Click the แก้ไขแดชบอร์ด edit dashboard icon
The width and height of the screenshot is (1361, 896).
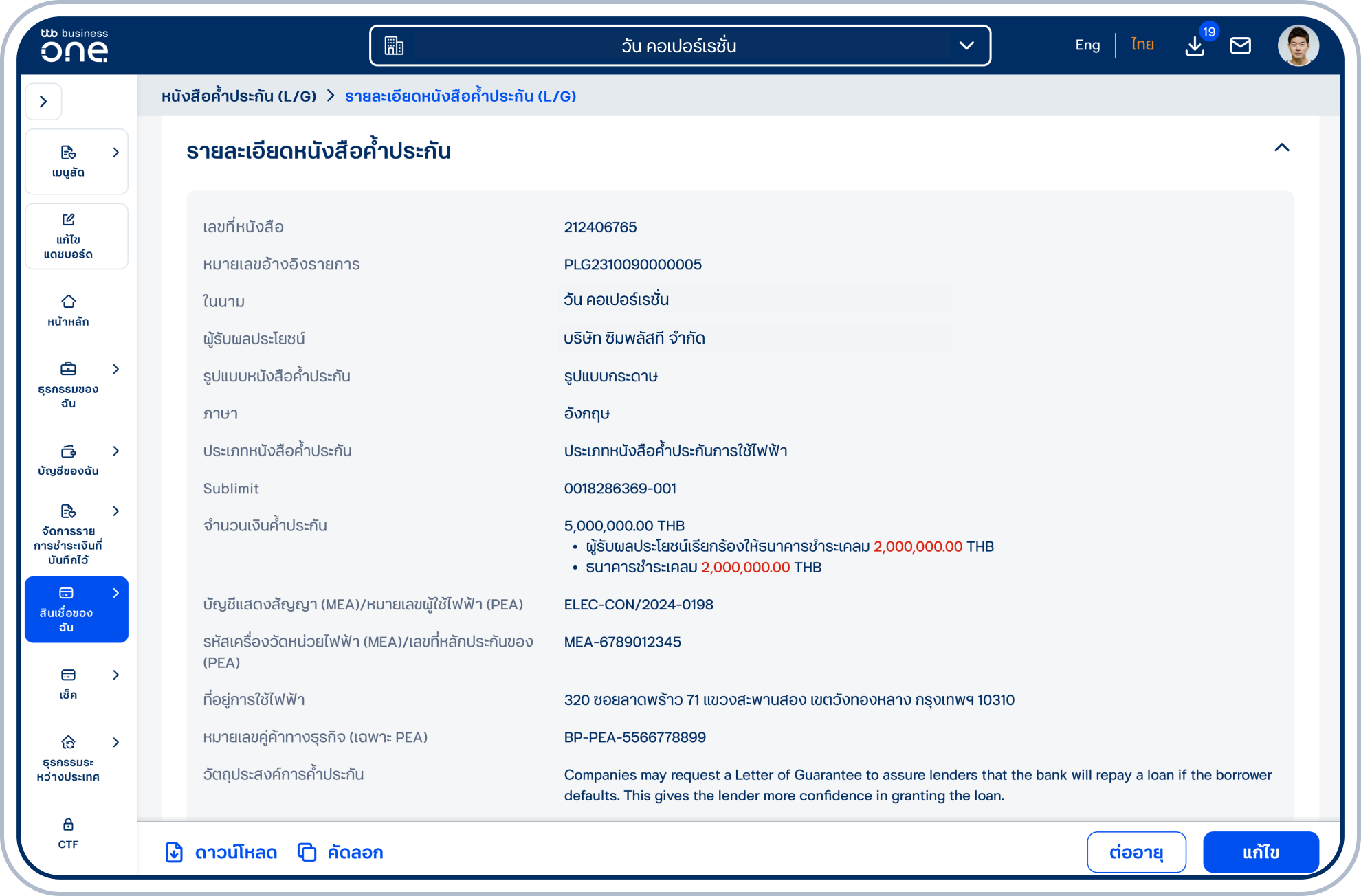(67, 220)
